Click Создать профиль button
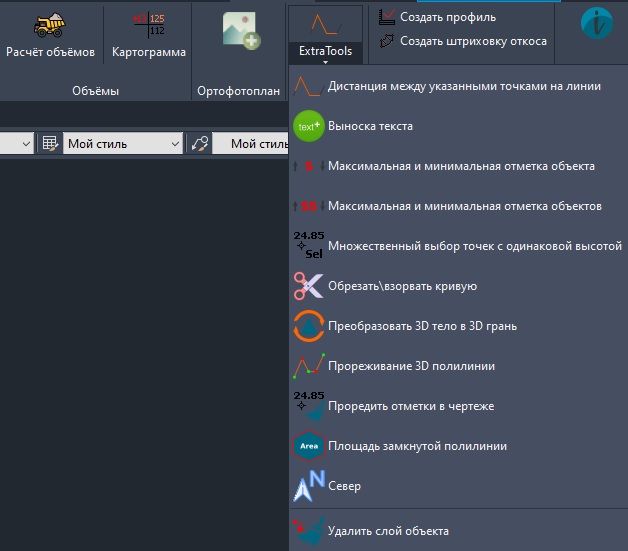628x551 pixels. tap(447, 17)
